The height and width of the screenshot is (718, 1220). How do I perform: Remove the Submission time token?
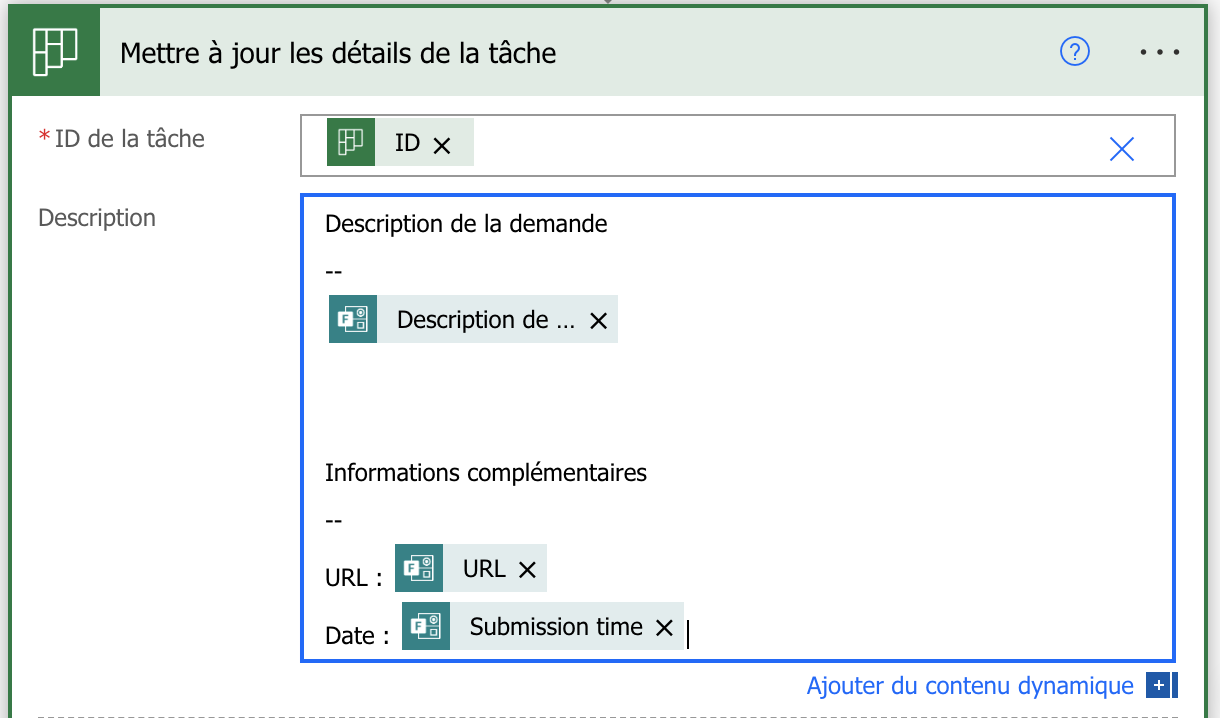pyautogui.click(x=663, y=628)
